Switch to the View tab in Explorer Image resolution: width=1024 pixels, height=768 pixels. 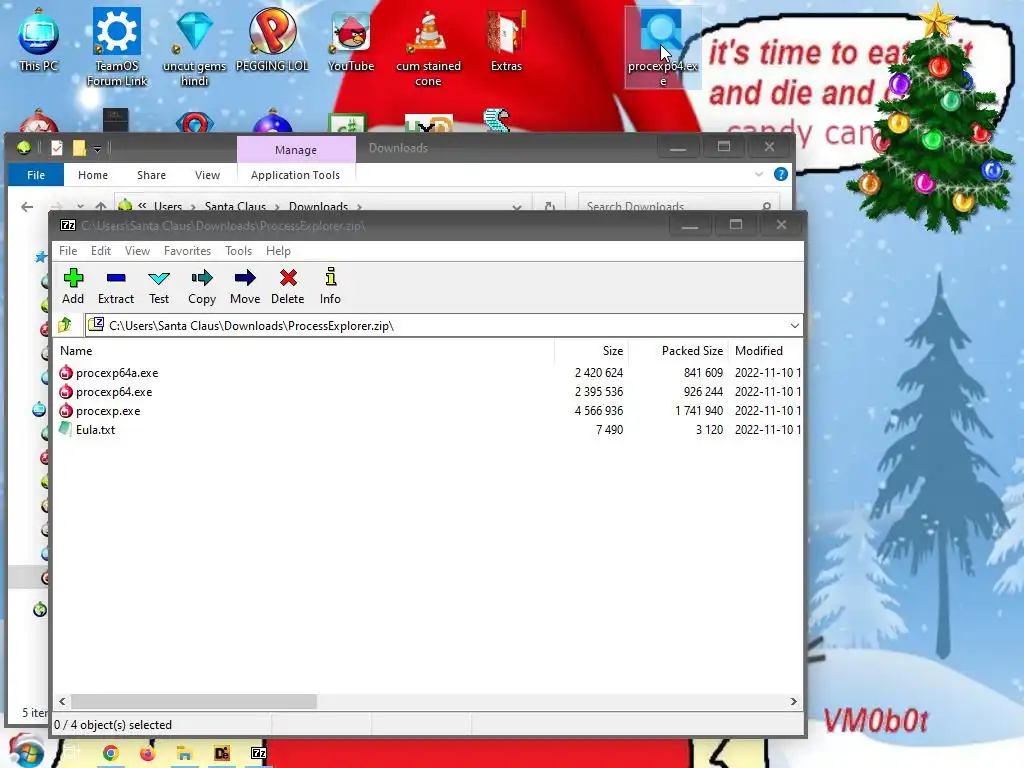tap(207, 175)
